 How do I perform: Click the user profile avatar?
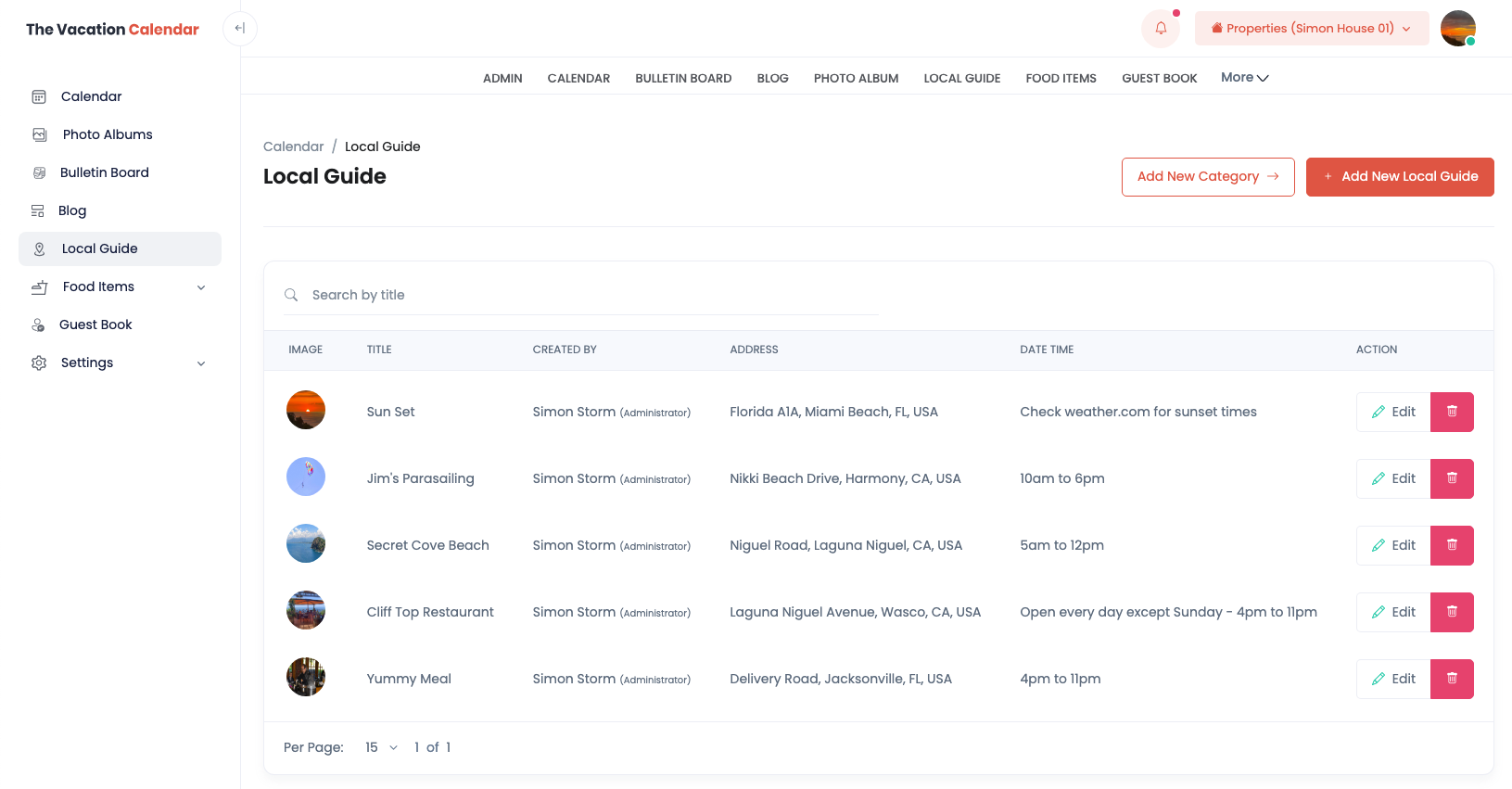coord(1457,29)
